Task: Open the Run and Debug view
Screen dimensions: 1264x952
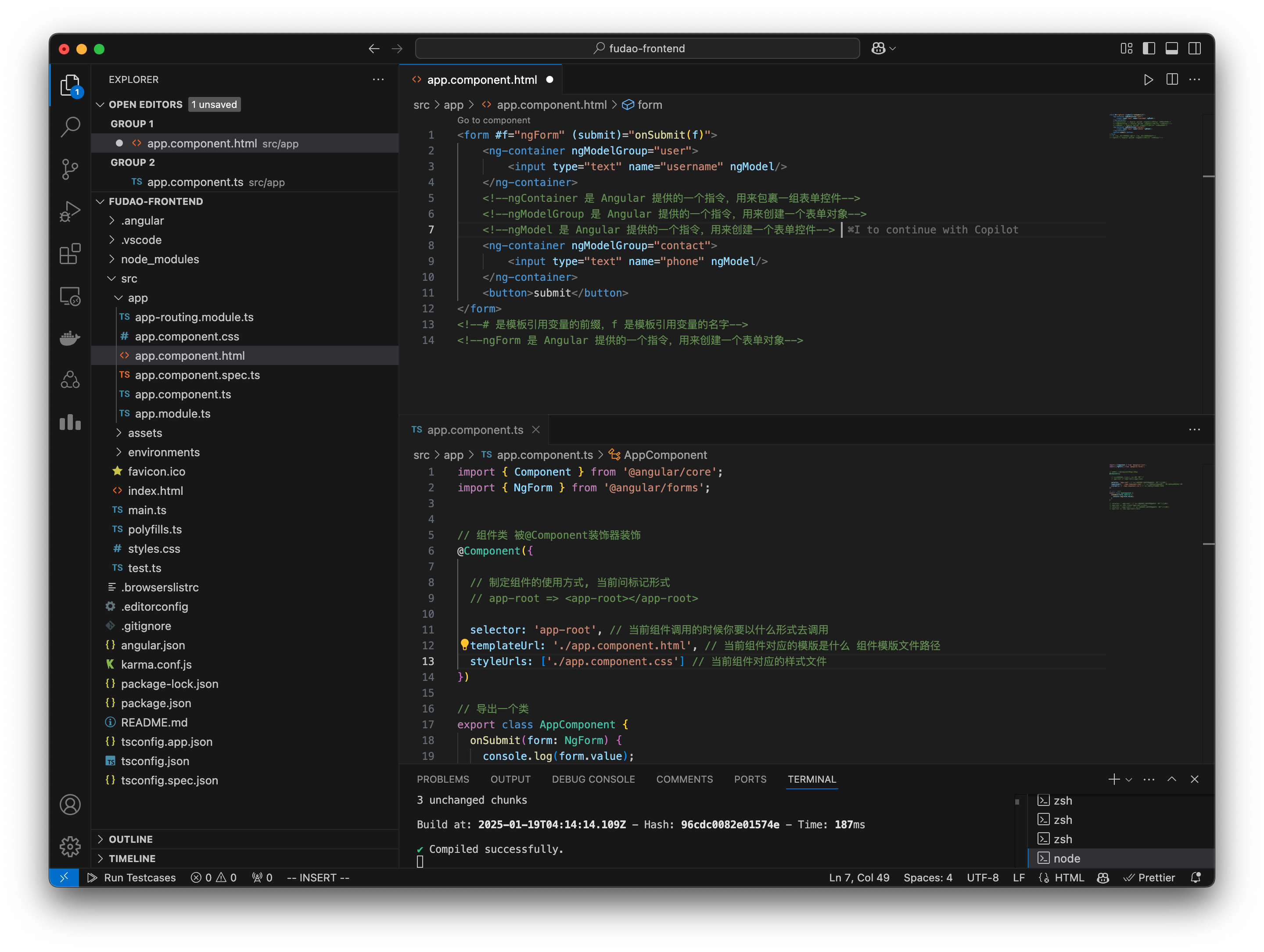Action: click(70, 211)
